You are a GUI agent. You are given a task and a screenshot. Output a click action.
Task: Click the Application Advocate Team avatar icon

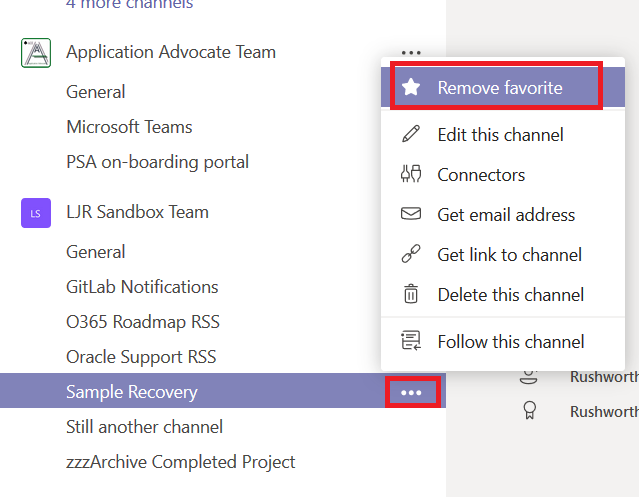point(36,53)
